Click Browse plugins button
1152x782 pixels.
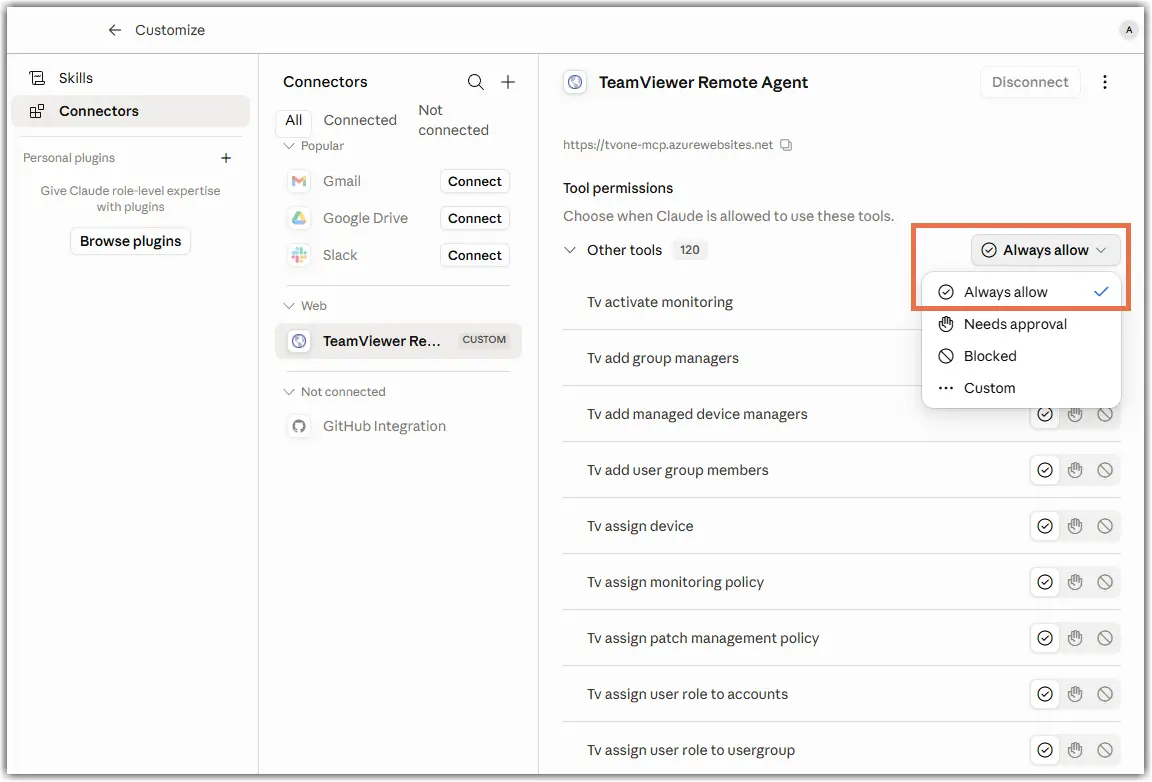(x=130, y=241)
